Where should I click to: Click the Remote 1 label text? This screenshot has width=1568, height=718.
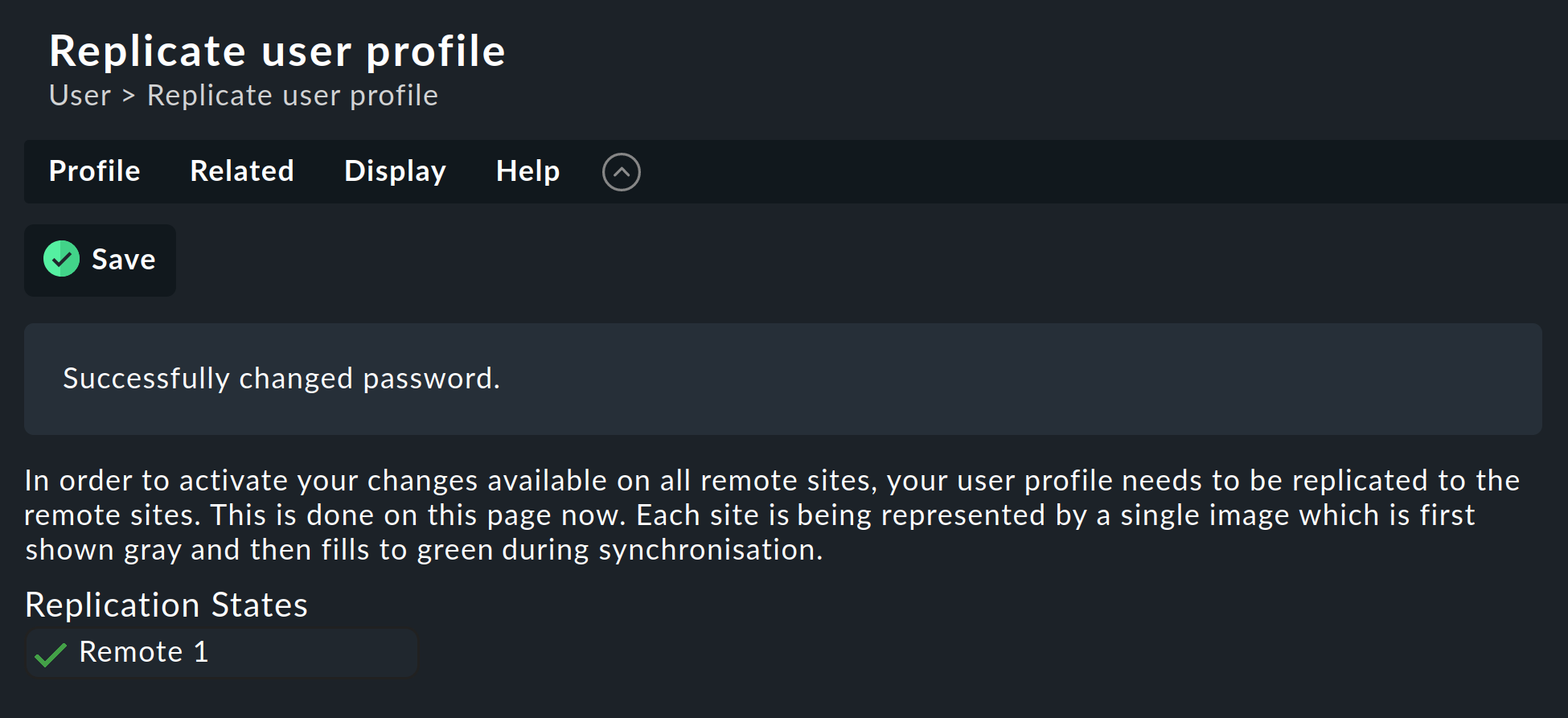click(143, 652)
